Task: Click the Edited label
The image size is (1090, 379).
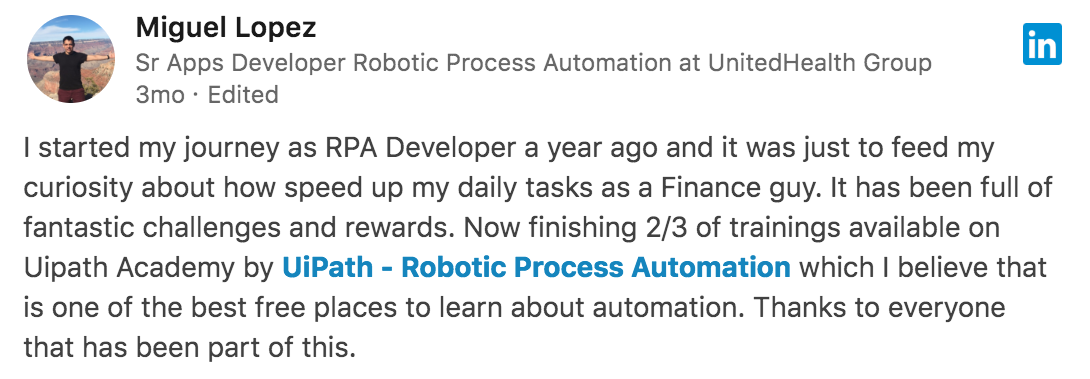Action: [x=243, y=95]
